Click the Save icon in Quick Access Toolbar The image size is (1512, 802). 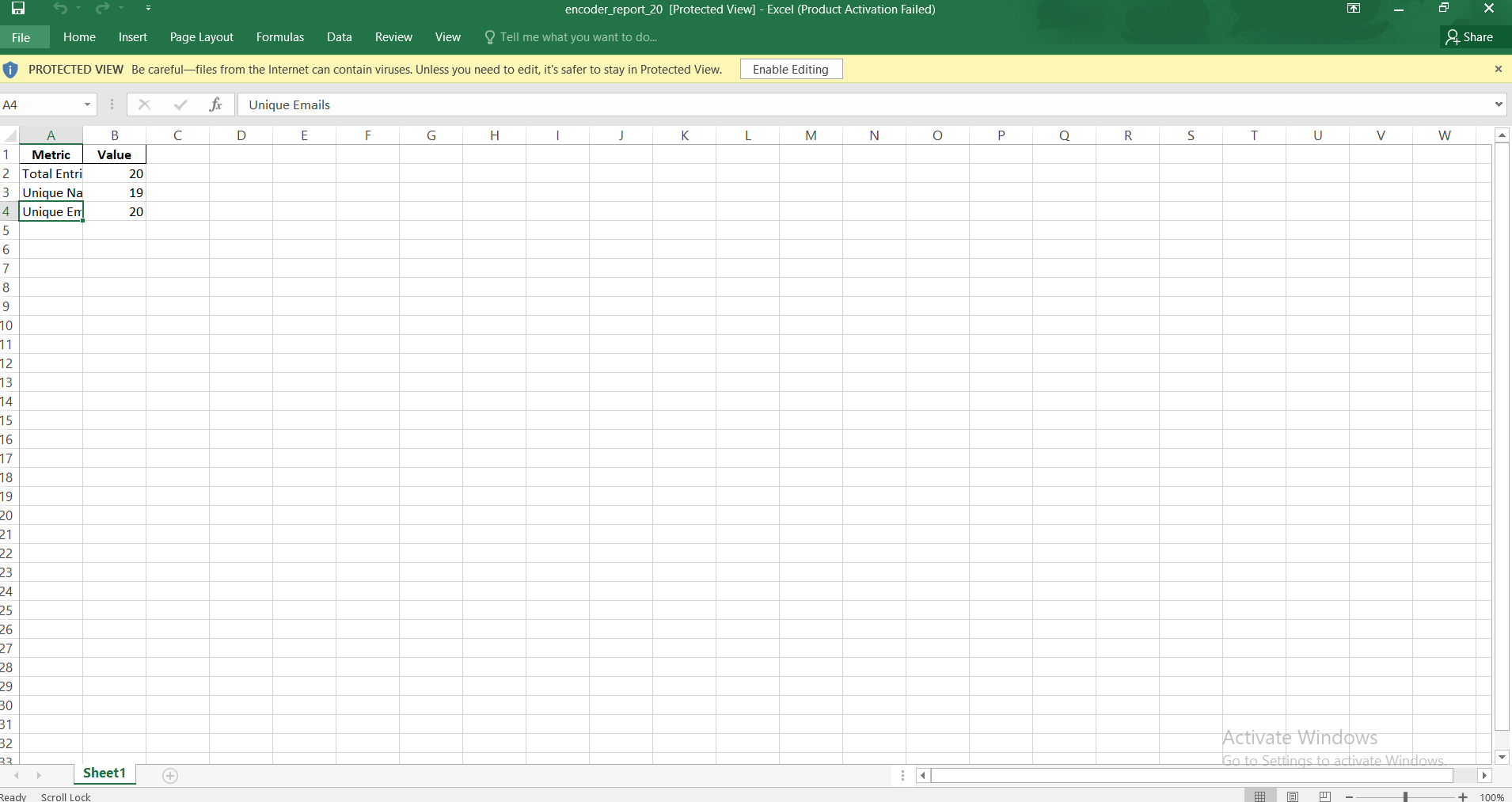point(18,9)
